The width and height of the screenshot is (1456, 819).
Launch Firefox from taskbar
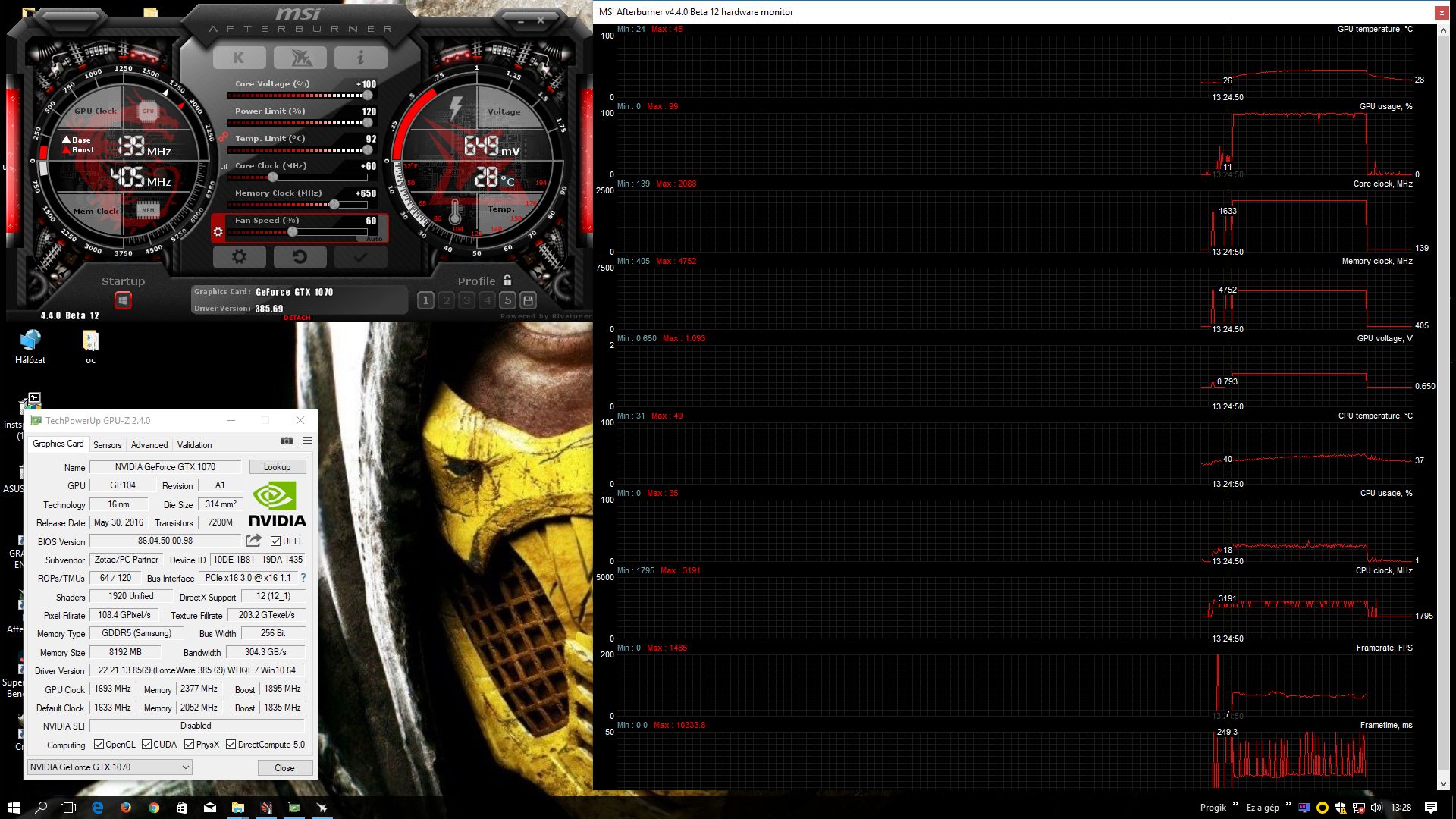126,808
